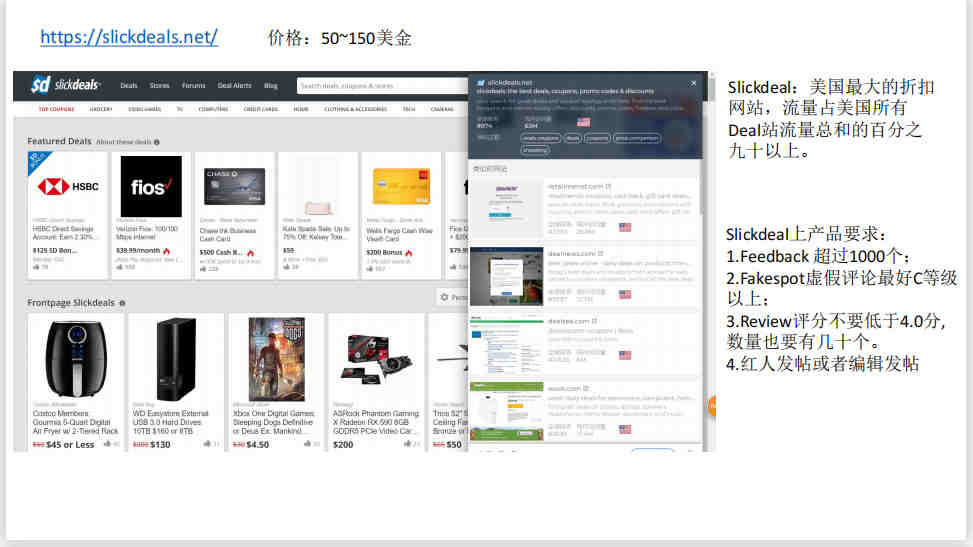This screenshot has height=547, width=973.
Task: Select the CREDIT CARDS category tab
Action: [261, 109]
